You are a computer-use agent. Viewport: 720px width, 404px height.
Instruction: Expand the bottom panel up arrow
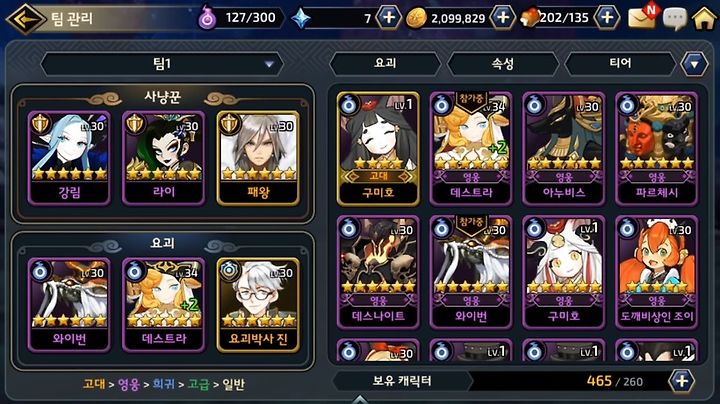click(x=360, y=399)
